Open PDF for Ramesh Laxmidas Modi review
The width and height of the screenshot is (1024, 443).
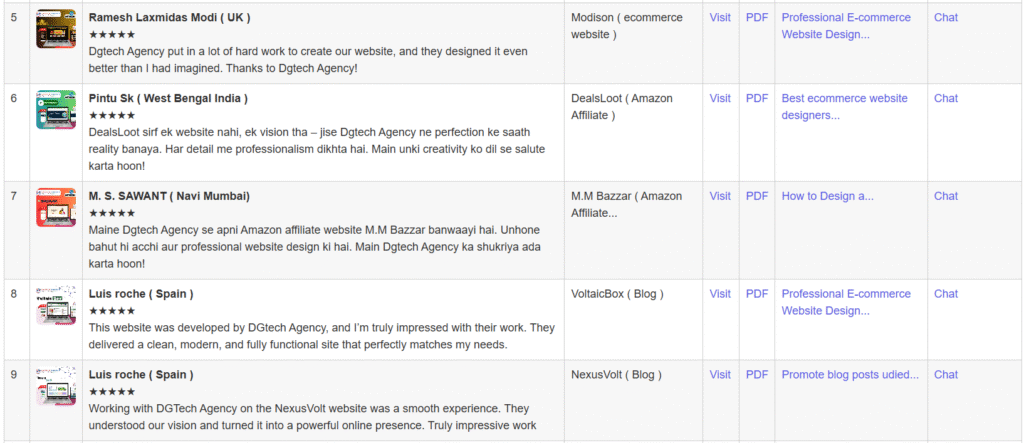757,18
